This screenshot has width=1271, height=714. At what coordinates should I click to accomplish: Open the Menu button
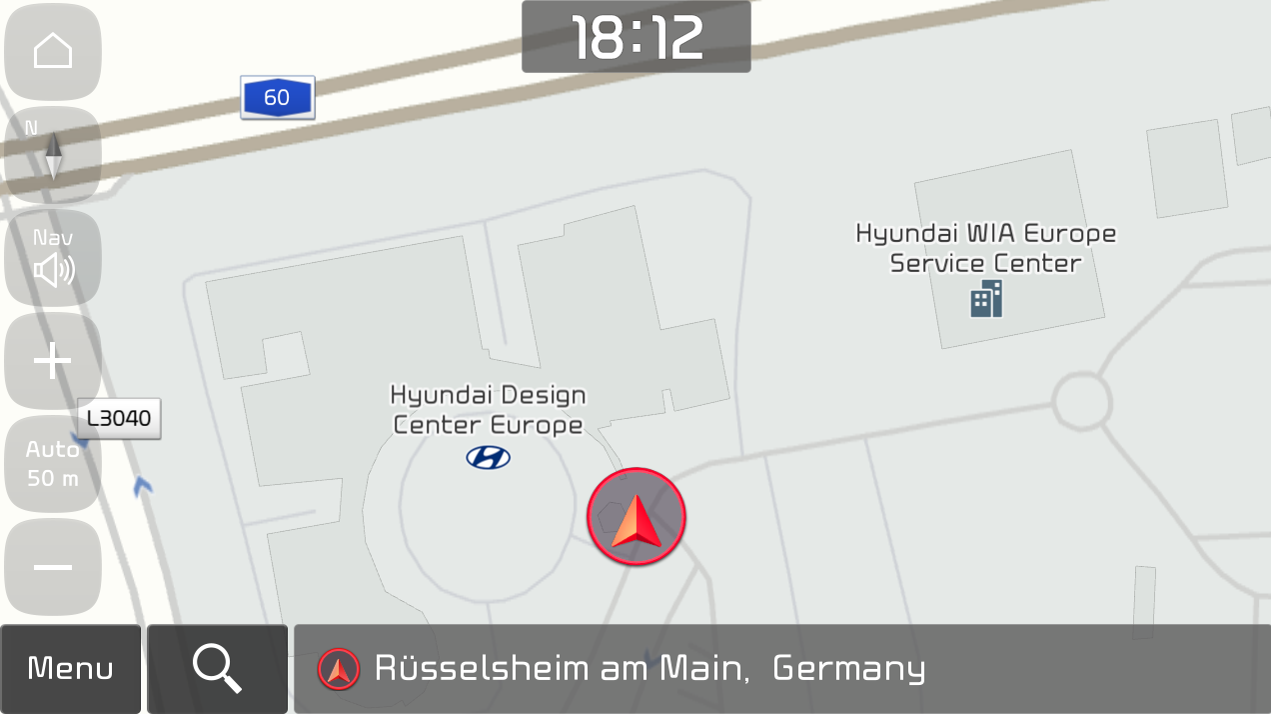(71, 669)
